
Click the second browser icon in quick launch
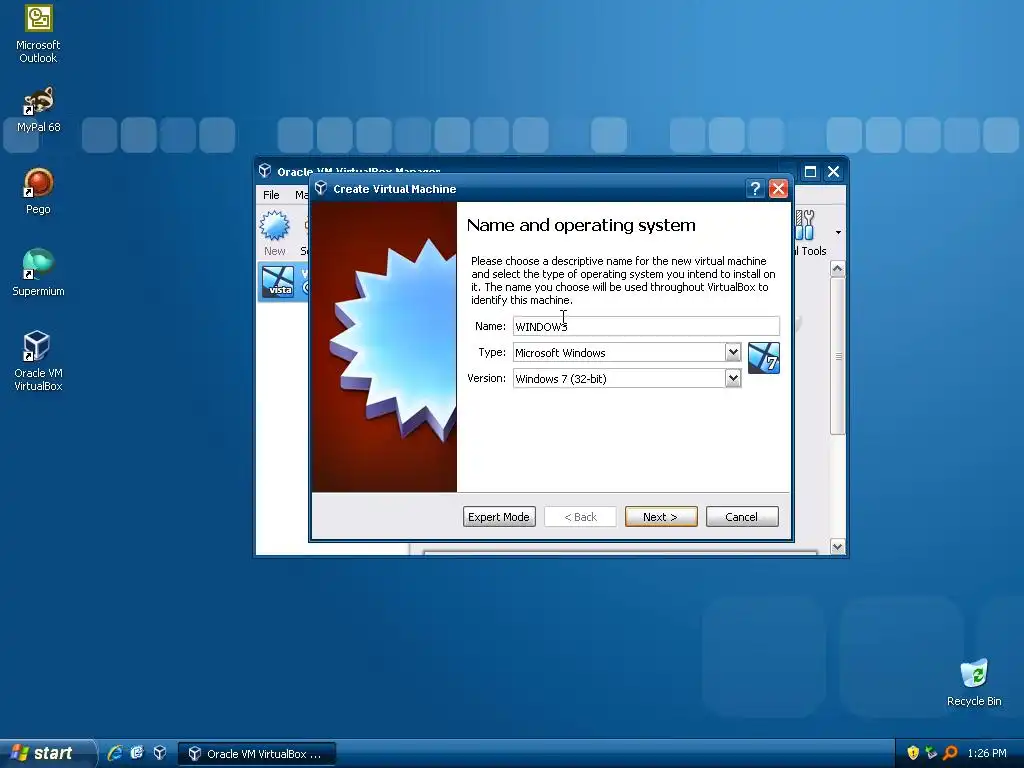coord(137,753)
